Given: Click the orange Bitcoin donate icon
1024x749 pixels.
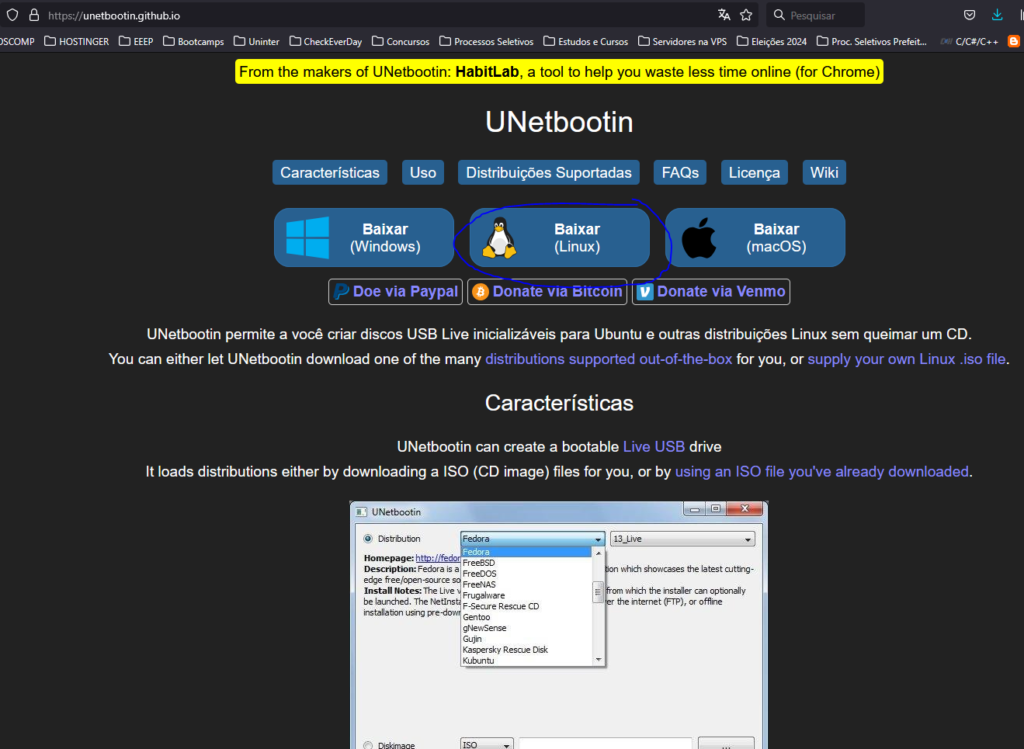Looking at the screenshot, I should coord(481,292).
